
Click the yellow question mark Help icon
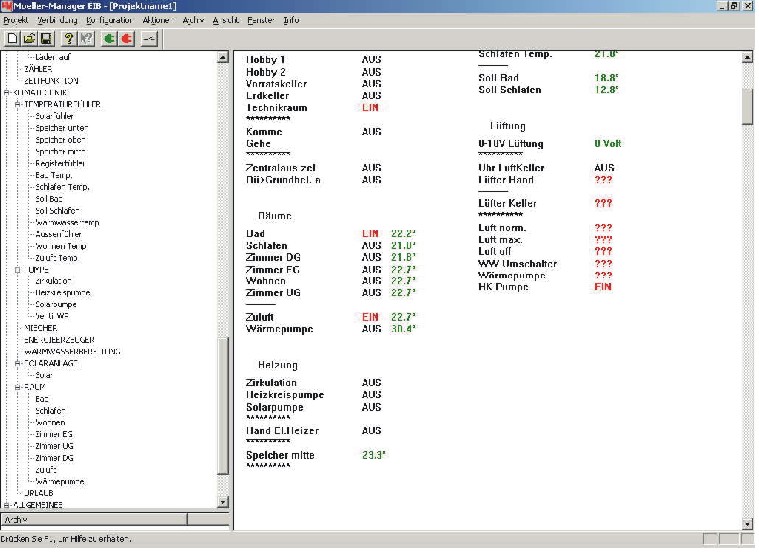(68, 38)
